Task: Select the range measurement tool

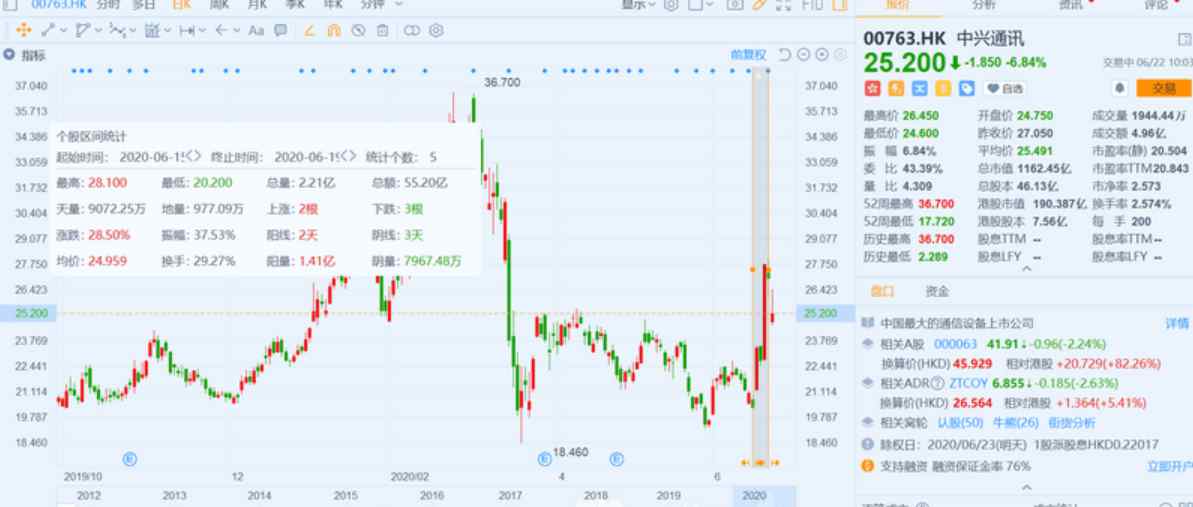Action: [x=187, y=30]
